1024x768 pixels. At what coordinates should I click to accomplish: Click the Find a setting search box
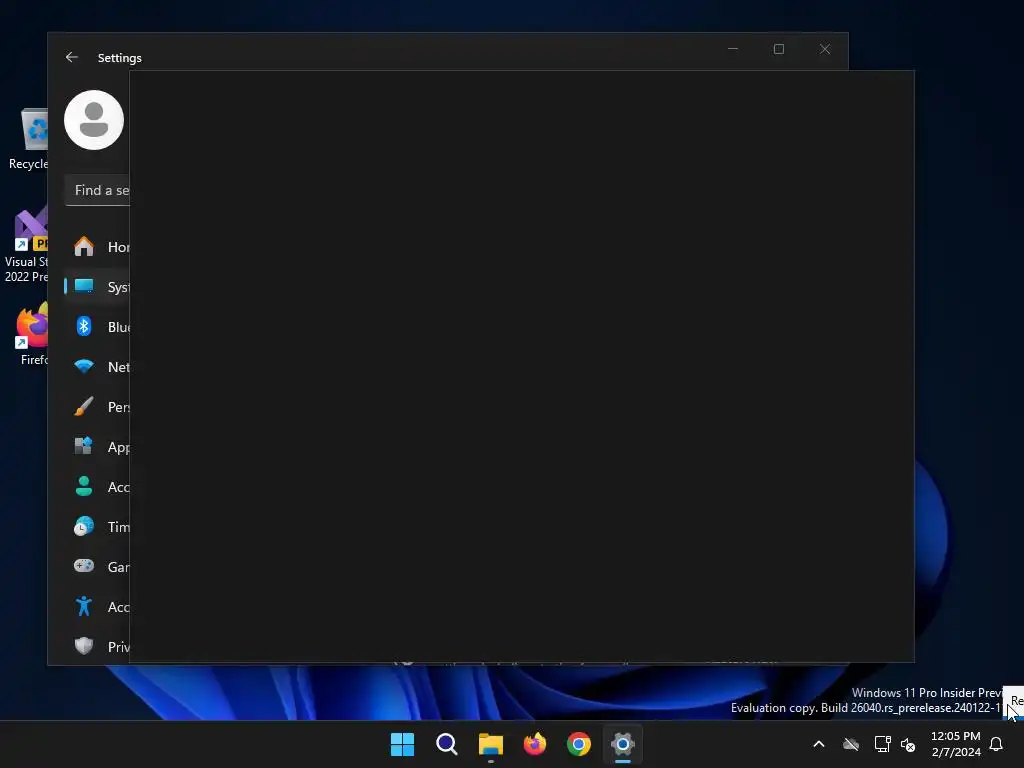(97, 190)
